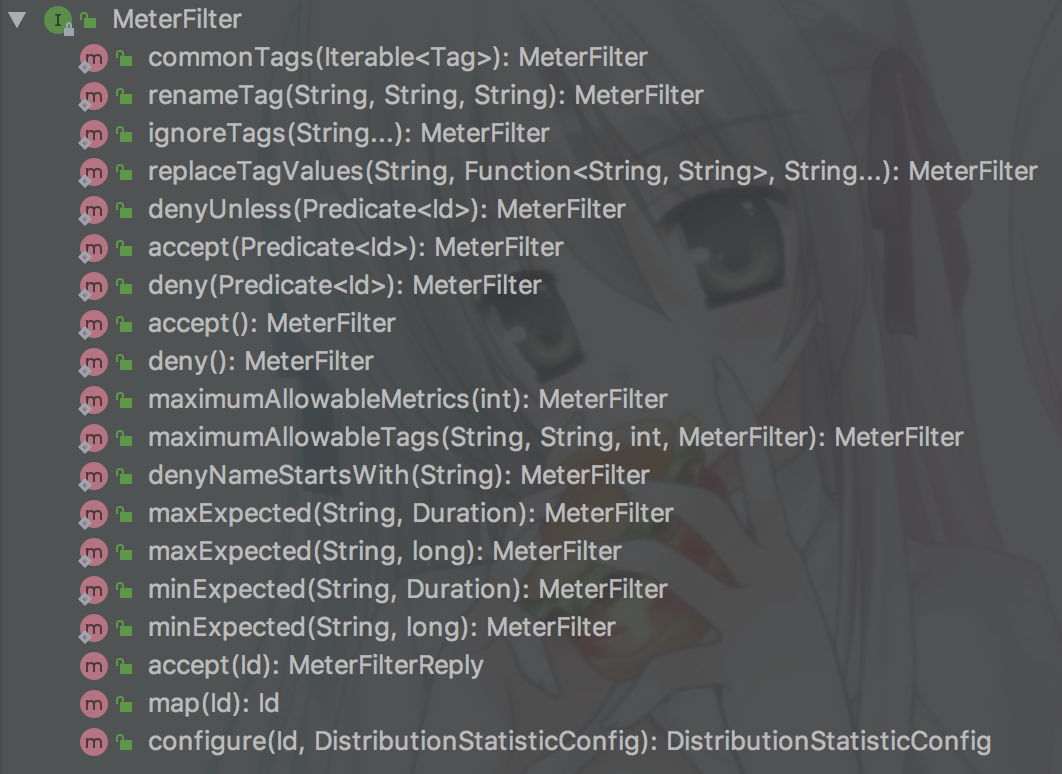
Task: Select the MeterFilter interface root item
Action: coord(177,20)
